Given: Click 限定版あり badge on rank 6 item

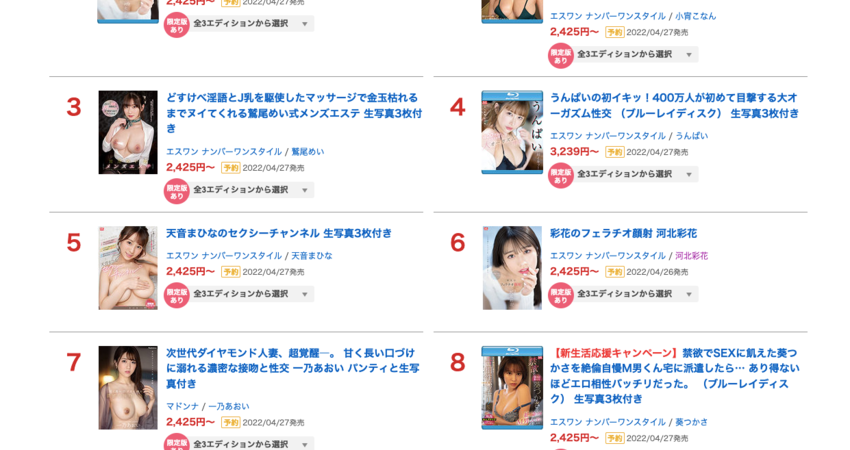Looking at the screenshot, I should pos(561,295).
